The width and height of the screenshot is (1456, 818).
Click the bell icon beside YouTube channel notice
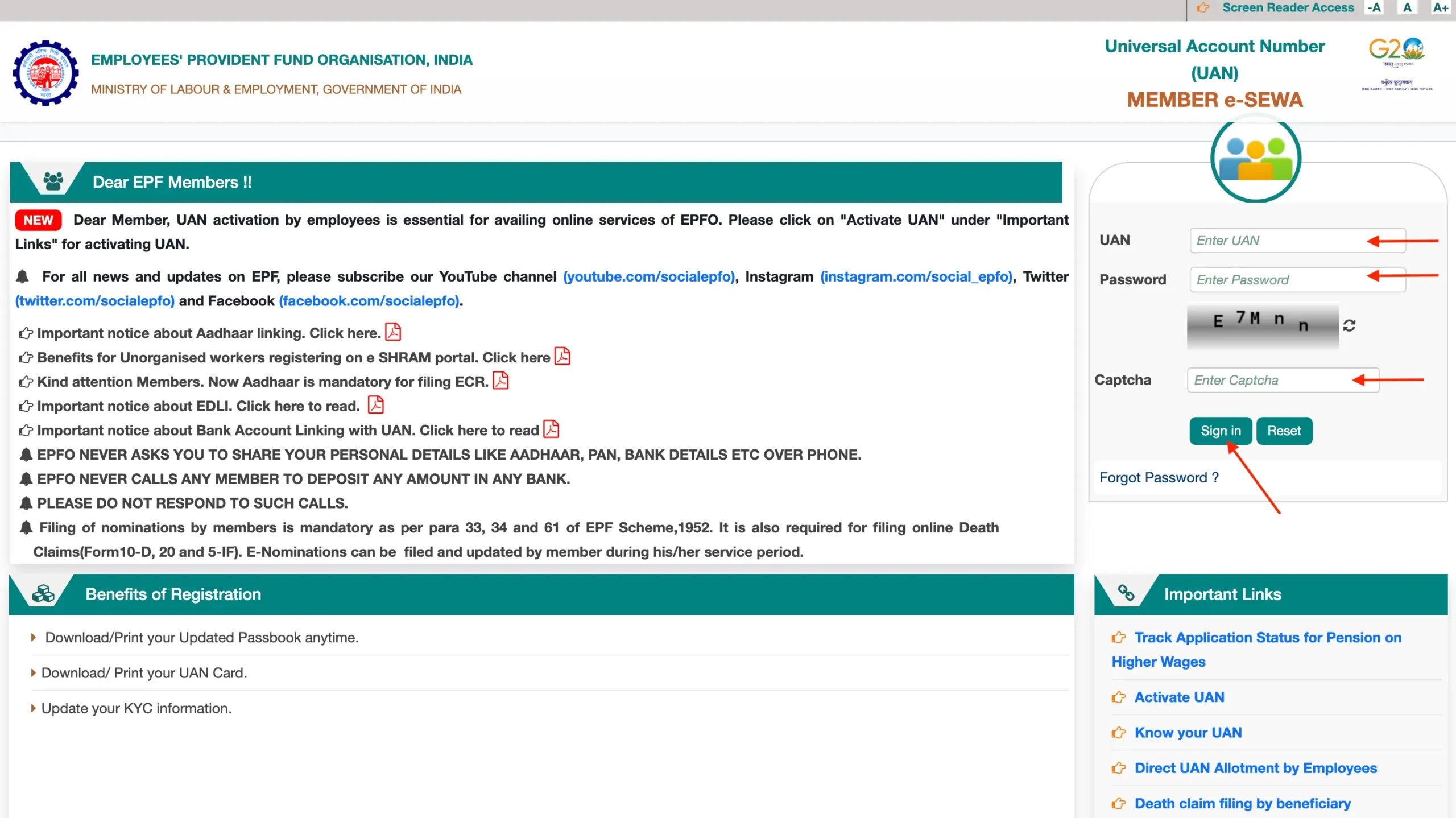point(22,276)
